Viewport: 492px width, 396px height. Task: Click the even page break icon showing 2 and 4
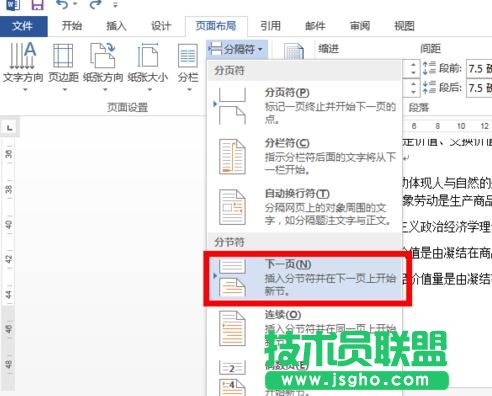point(232,378)
